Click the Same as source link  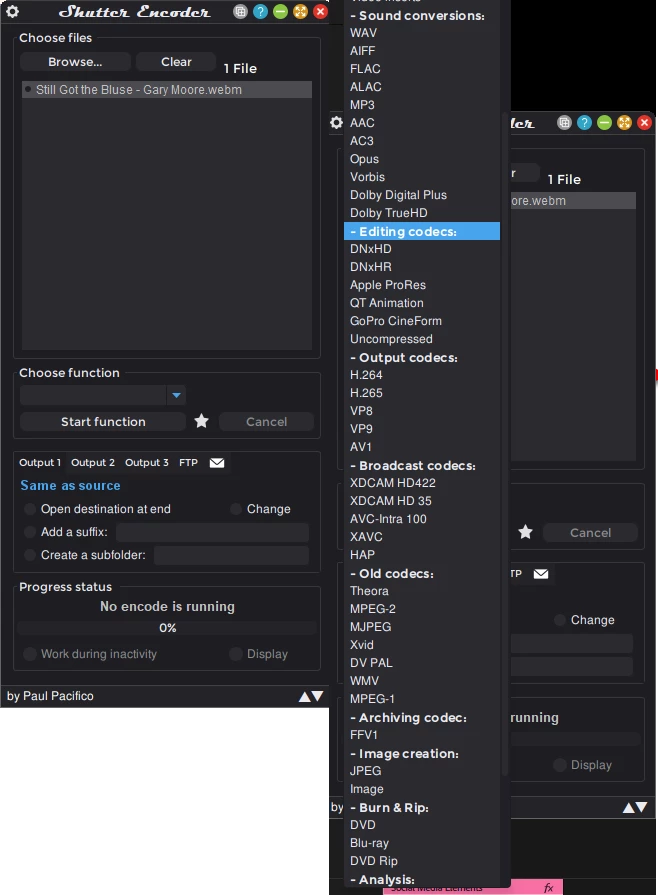click(x=70, y=486)
